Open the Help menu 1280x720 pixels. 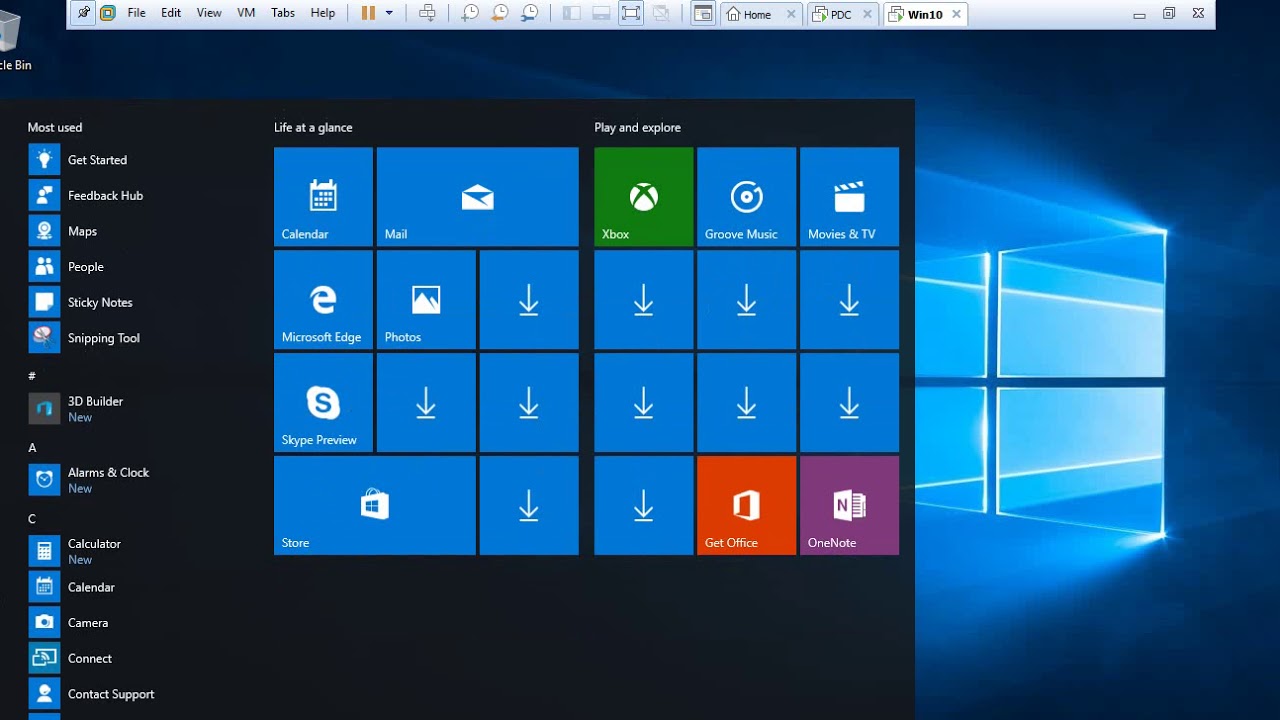(x=323, y=13)
